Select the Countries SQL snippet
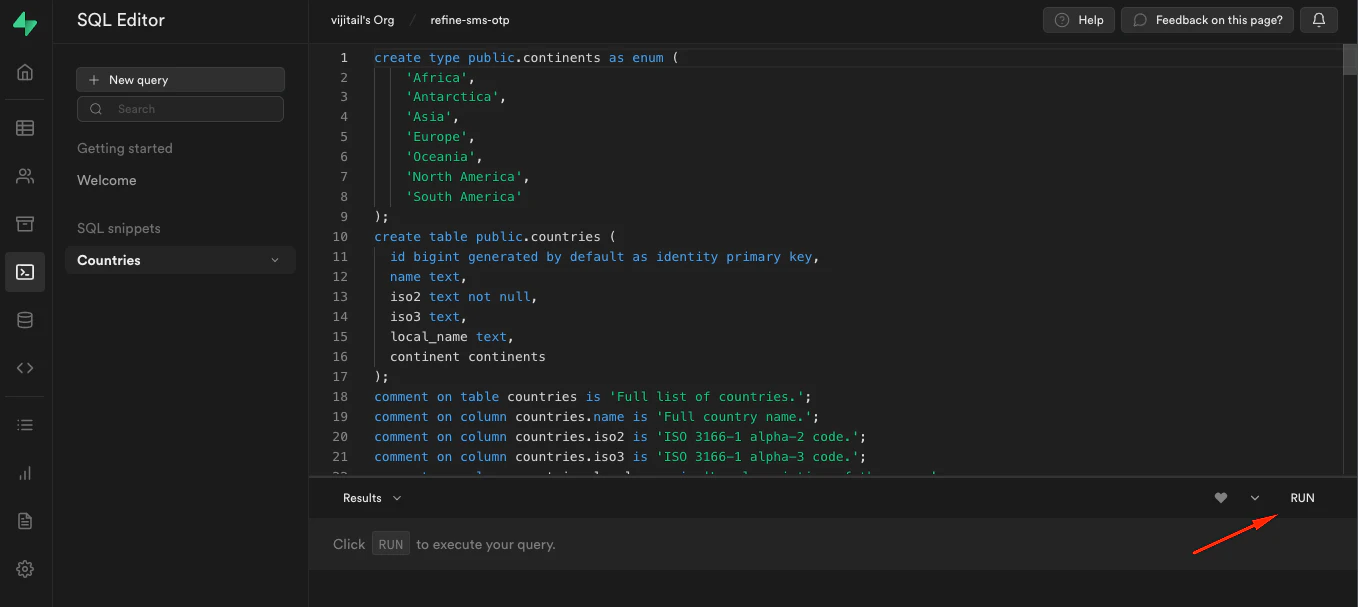 pyautogui.click(x=109, y=261)
